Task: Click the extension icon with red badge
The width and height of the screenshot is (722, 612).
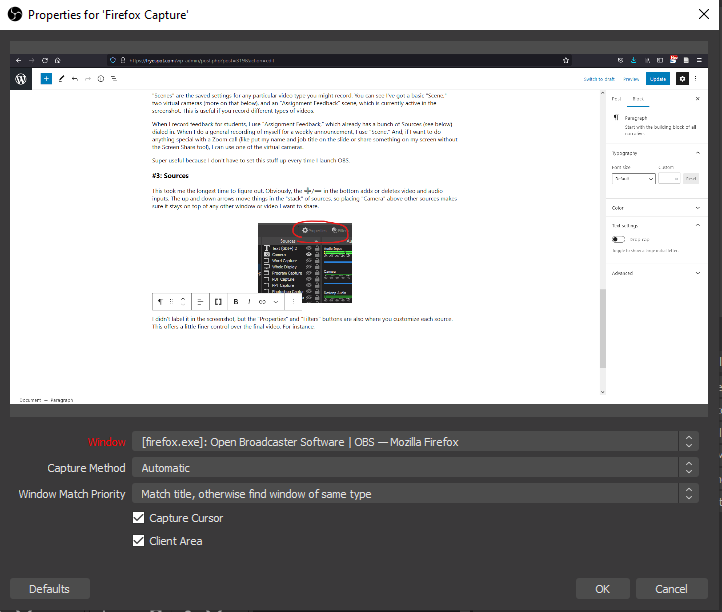Action: tap(674, 60)
